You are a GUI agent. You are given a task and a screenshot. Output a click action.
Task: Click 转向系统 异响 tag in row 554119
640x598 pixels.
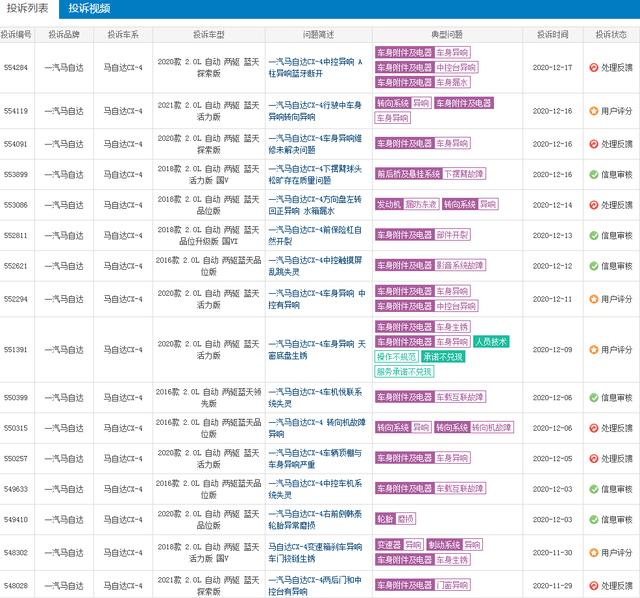[403, 103]
